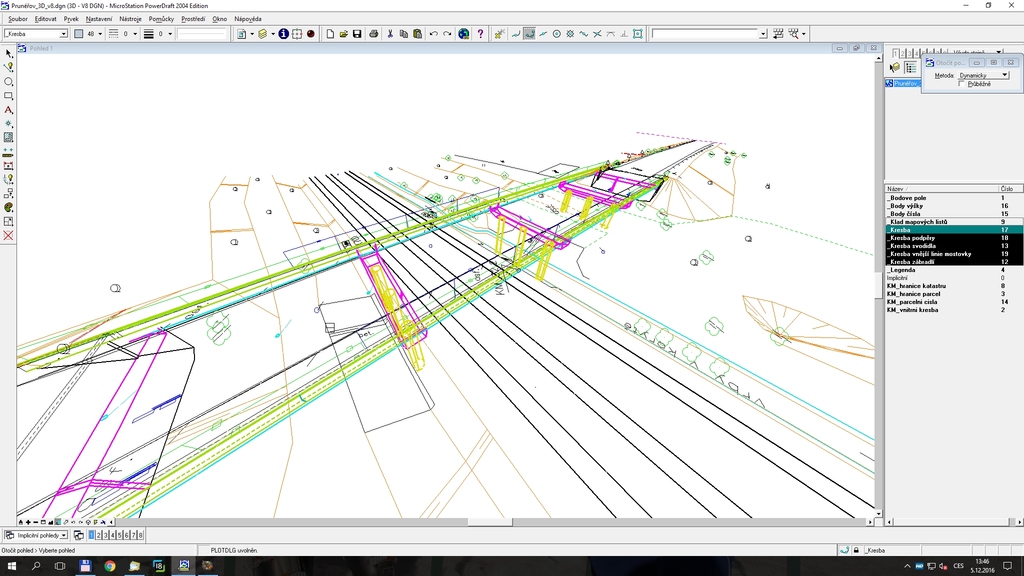The height and width of the screenshot is (576, 1024).
Task: Click the Print icon in toolbar
Action: [x=373, y=34]
